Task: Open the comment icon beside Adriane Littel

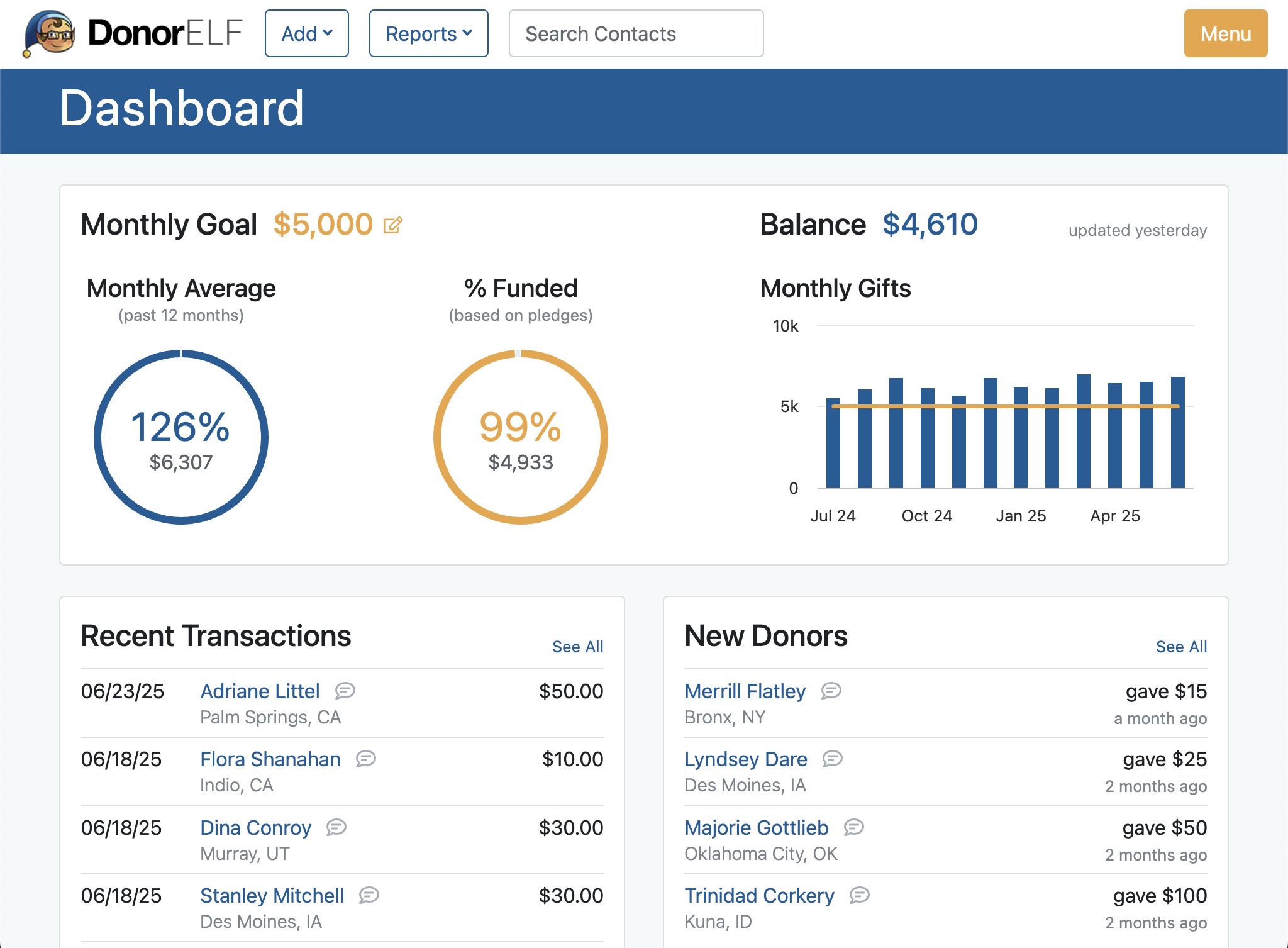Action: click(345, 691)
